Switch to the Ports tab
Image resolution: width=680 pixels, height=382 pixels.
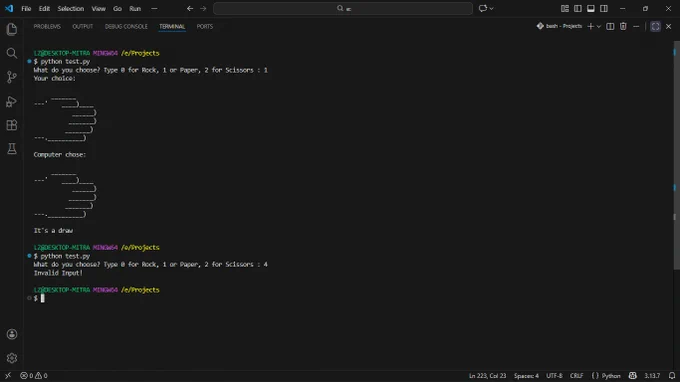click(x=205, y=26)
